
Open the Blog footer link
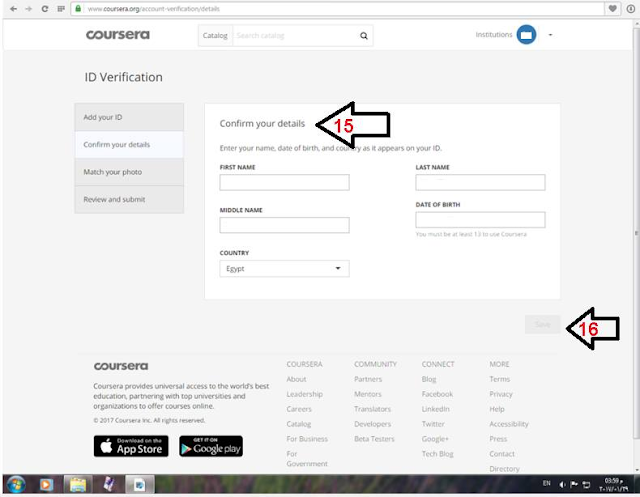pos(429,379)
